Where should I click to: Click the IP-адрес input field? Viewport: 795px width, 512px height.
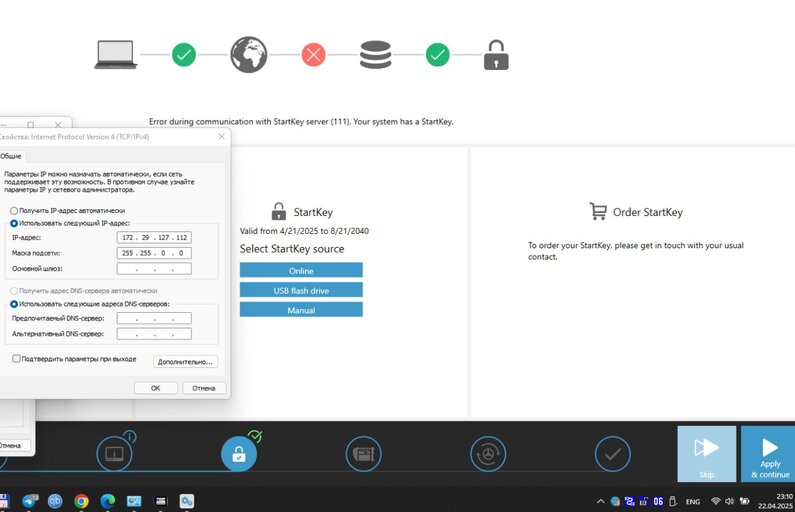pos(154,237)
